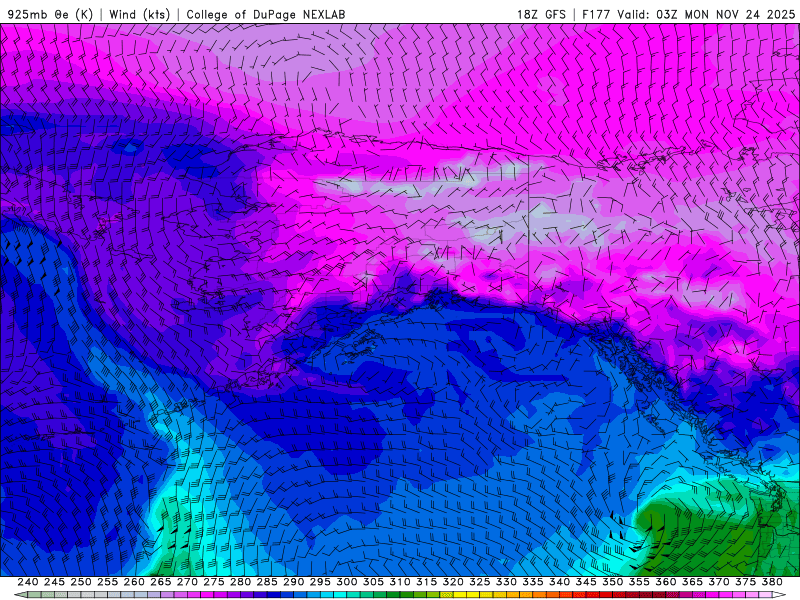Click the 360 value on the legend
The height and width of the screenshot is (600, 800).
pyautogui.click(x=666, y=582)
